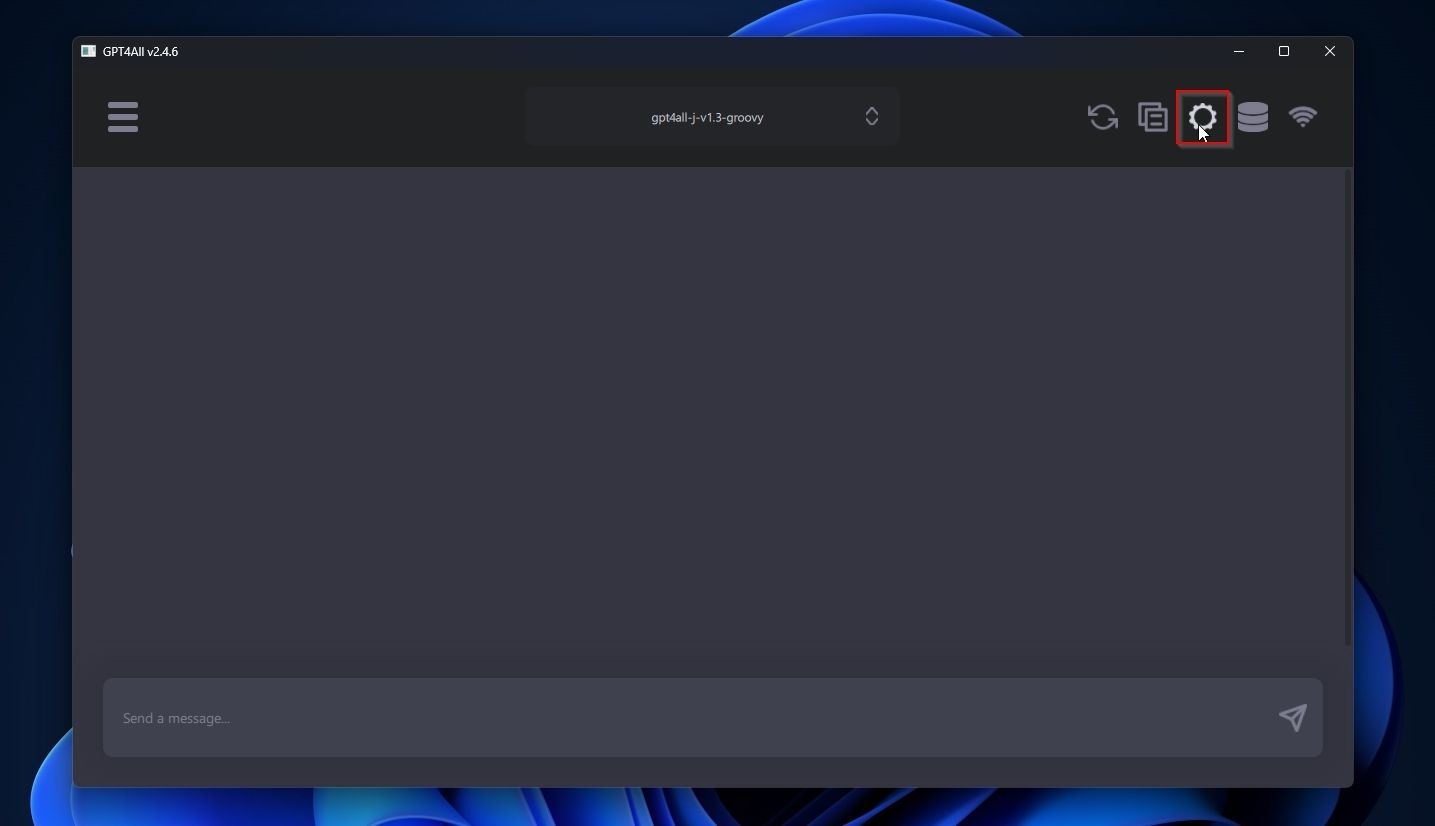Click the GPT4All logo in the title bar
This screenshot has width=1435, height=826.
coord(88,51)
